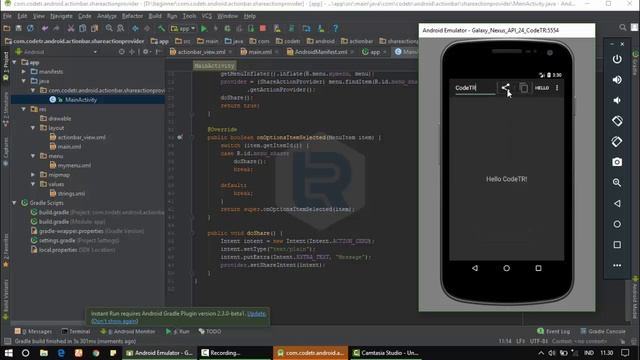Click the CodeTR text field in emulator

(476, 88)
